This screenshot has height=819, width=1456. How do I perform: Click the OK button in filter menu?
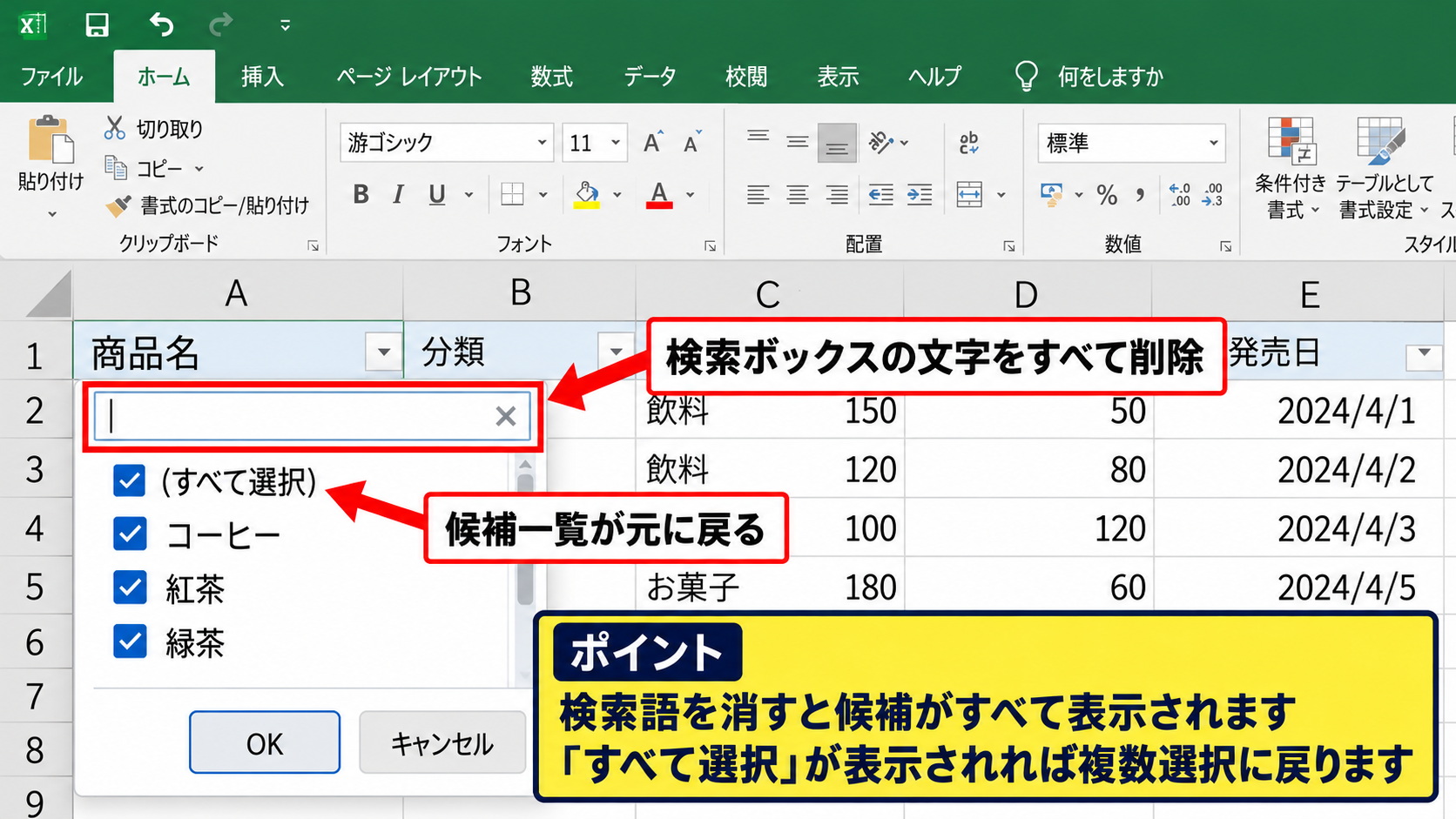[x=265, y=743]
